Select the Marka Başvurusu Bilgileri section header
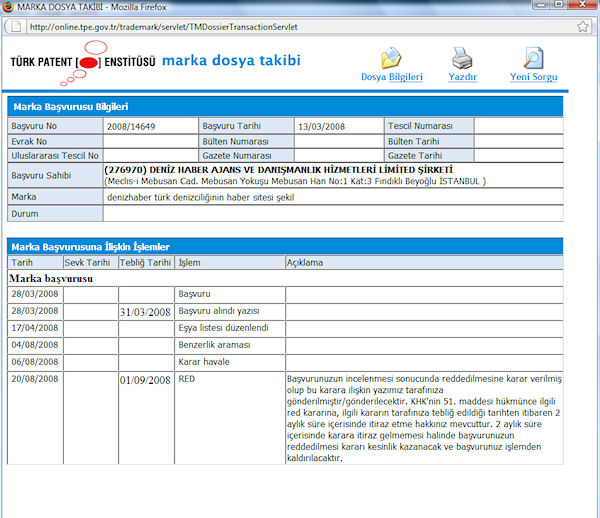This screenshot has width=600, height=518. 69,107
